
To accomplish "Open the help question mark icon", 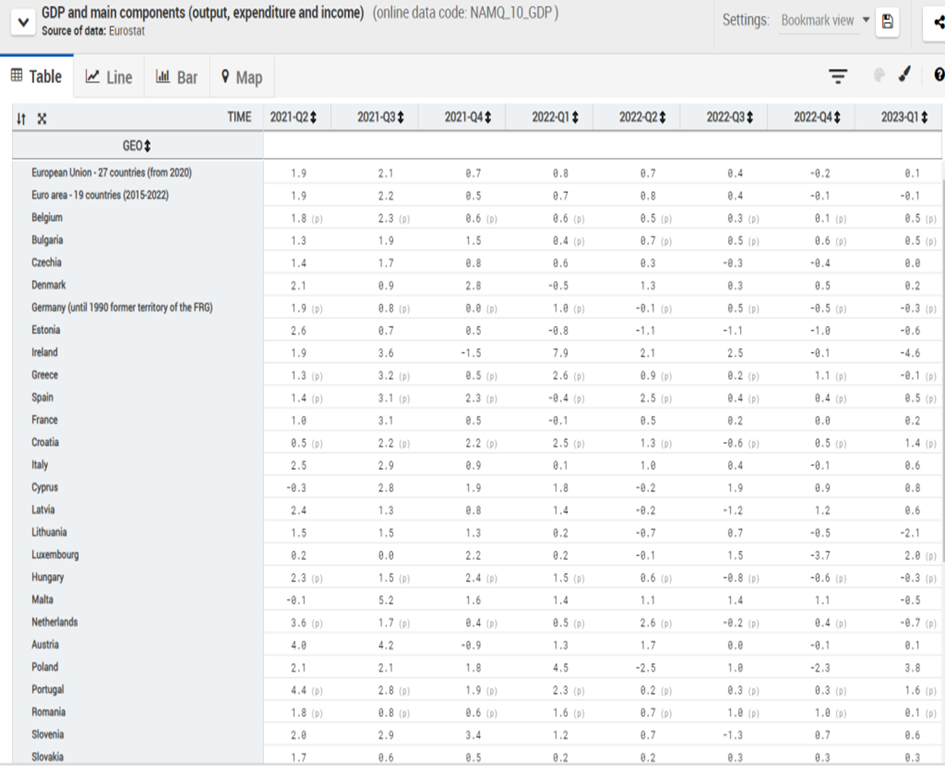I will pos(938,76).
